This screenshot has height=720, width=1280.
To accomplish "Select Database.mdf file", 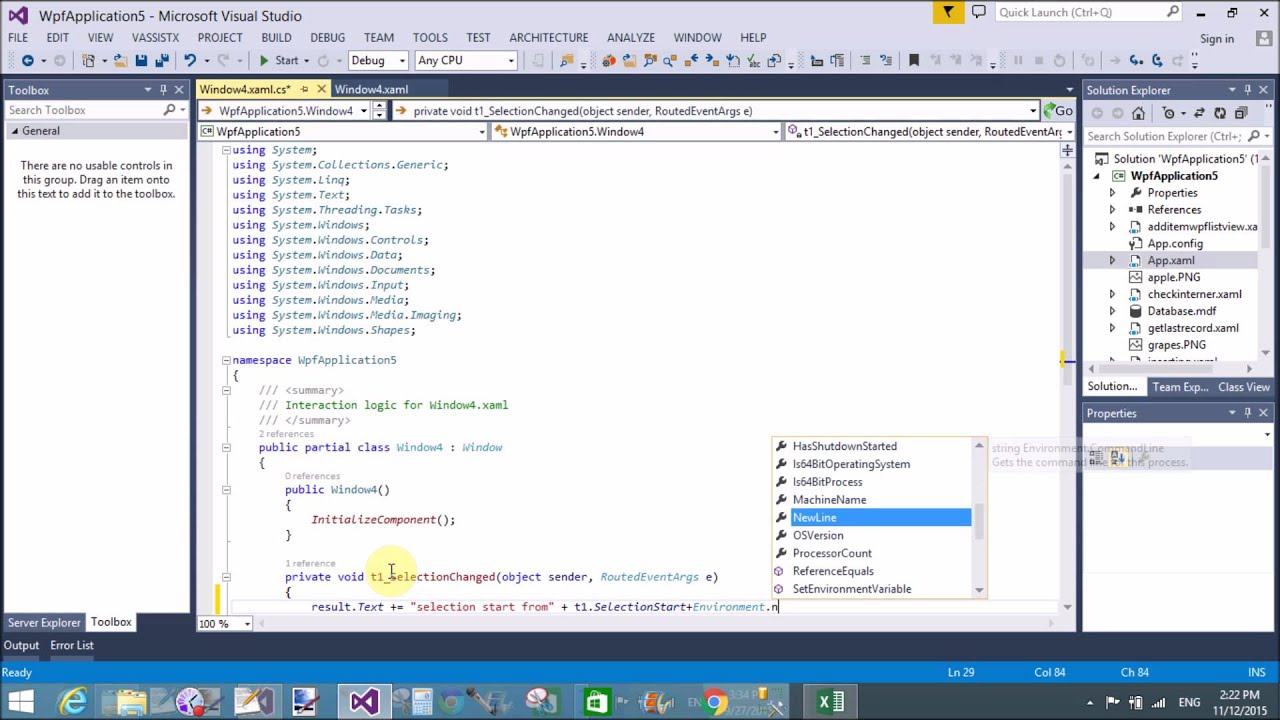I will click(x=1181, y=311).
